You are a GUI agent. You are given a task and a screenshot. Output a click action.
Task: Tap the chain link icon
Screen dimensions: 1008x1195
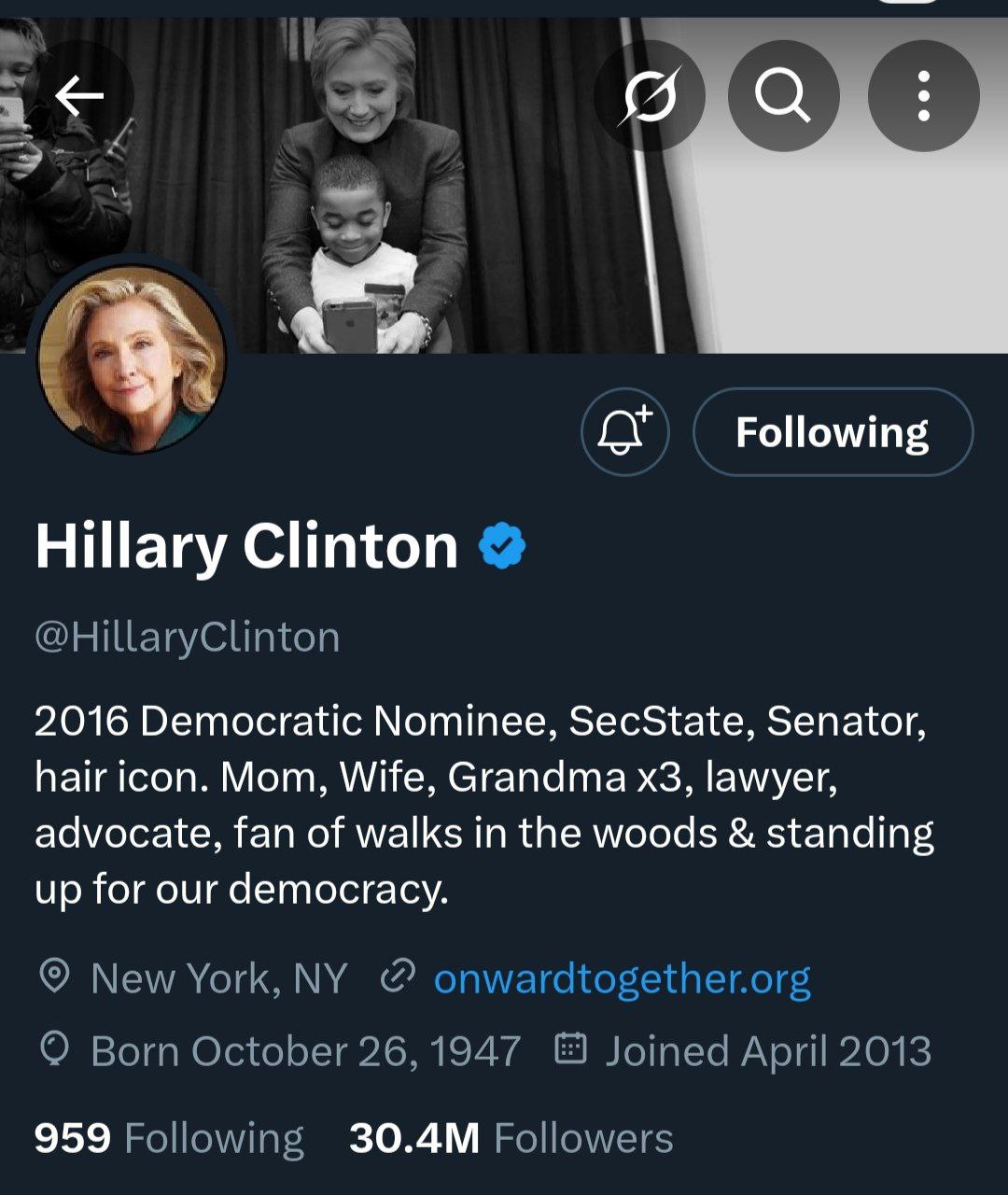point(398,977)
